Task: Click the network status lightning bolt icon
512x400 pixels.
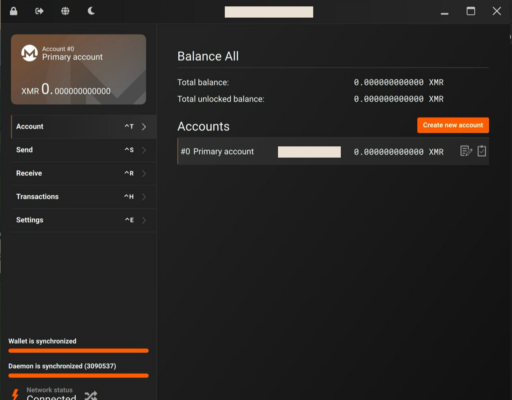Action: click(15, 394)
